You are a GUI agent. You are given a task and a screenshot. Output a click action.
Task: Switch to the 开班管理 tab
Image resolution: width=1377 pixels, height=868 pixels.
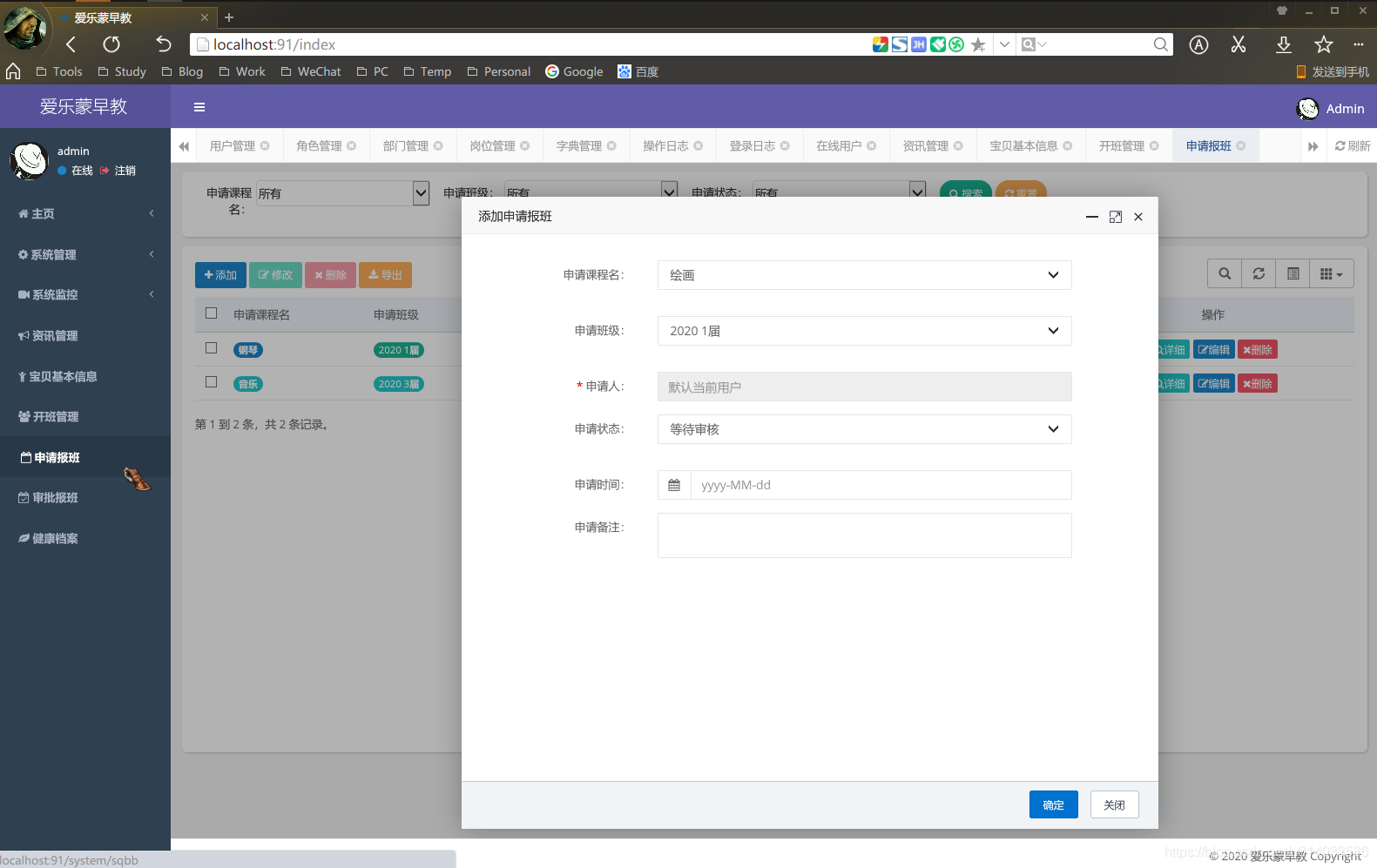tap(1122, 145)
